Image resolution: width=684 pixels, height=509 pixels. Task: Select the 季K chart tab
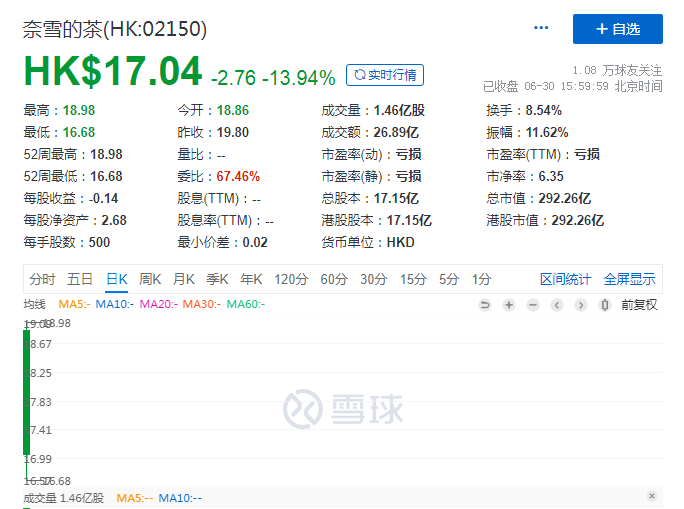pyautogui.click(x=217, y=279)
